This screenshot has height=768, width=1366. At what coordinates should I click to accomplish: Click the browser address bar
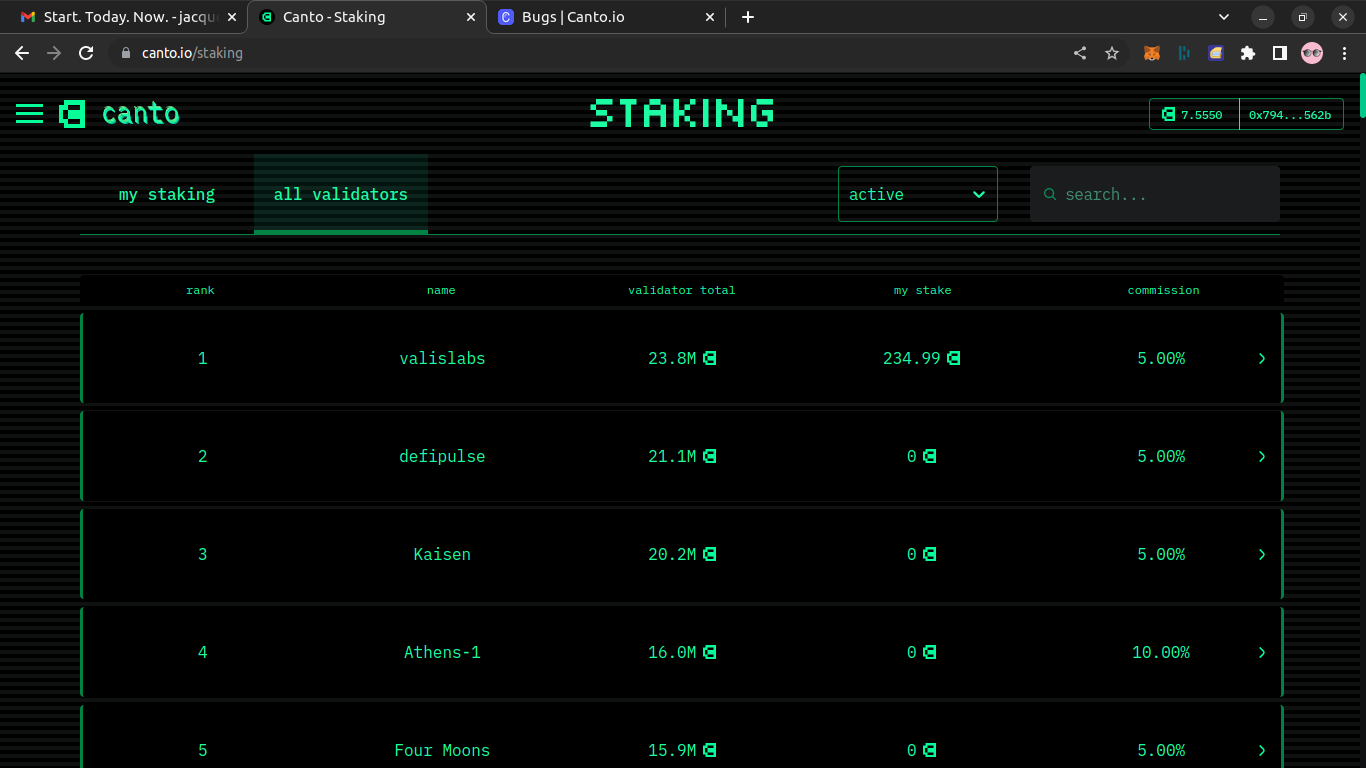(x=590, y=53)
